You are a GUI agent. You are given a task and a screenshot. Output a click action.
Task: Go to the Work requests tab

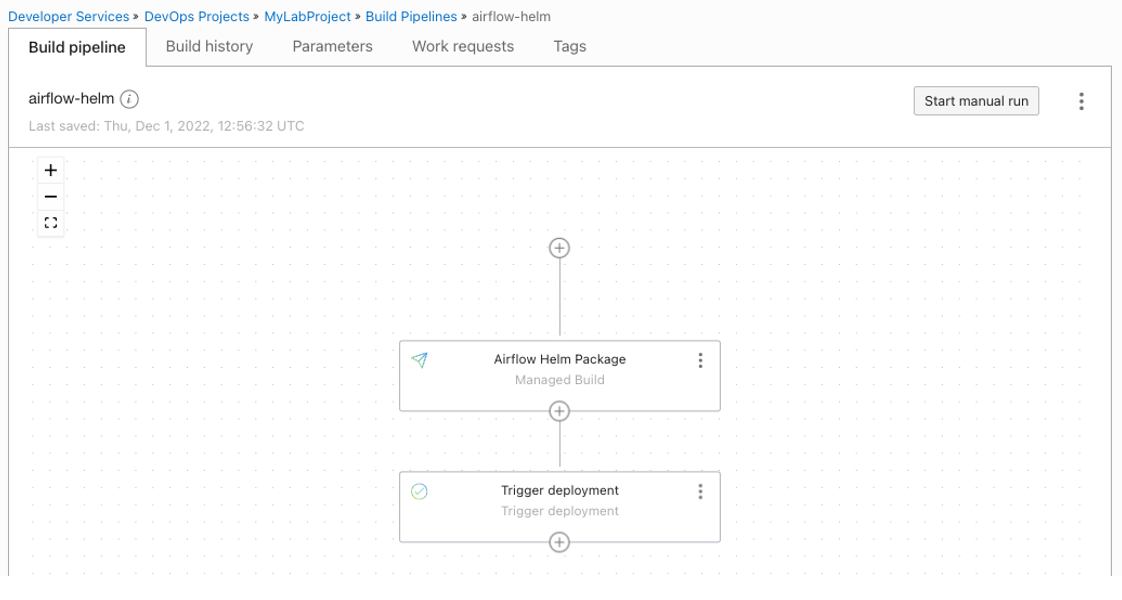click(x=463, y=46)
